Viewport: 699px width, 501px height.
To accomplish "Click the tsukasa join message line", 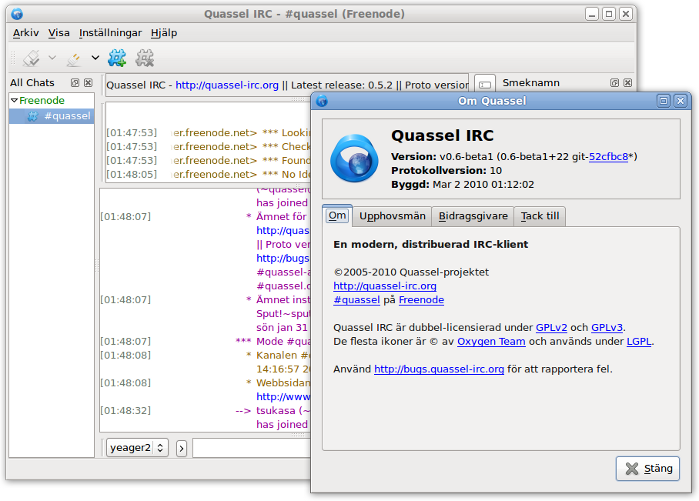I will pyautogui.click(x=205, y=411).
